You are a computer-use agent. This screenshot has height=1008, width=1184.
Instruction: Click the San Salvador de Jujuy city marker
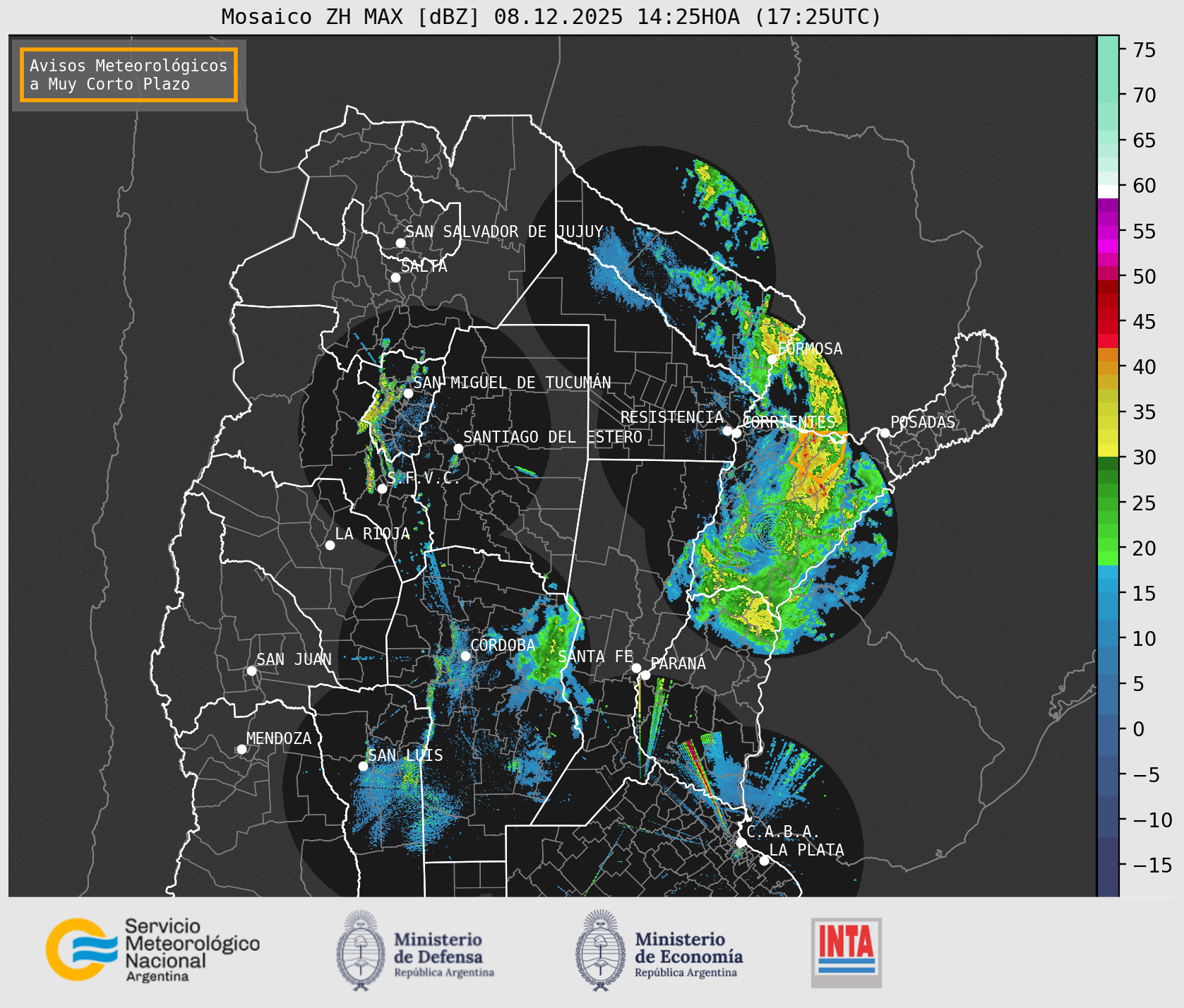coord(400,243)
